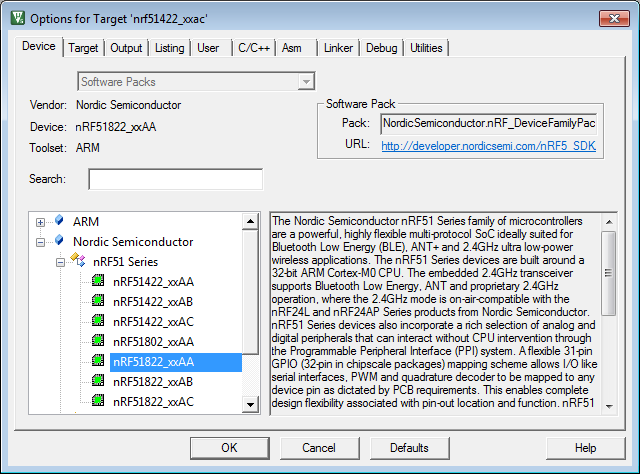Click the chip icon beside nRF51822_xxAC
Viewport: 640px width, 474px height.
98,400
